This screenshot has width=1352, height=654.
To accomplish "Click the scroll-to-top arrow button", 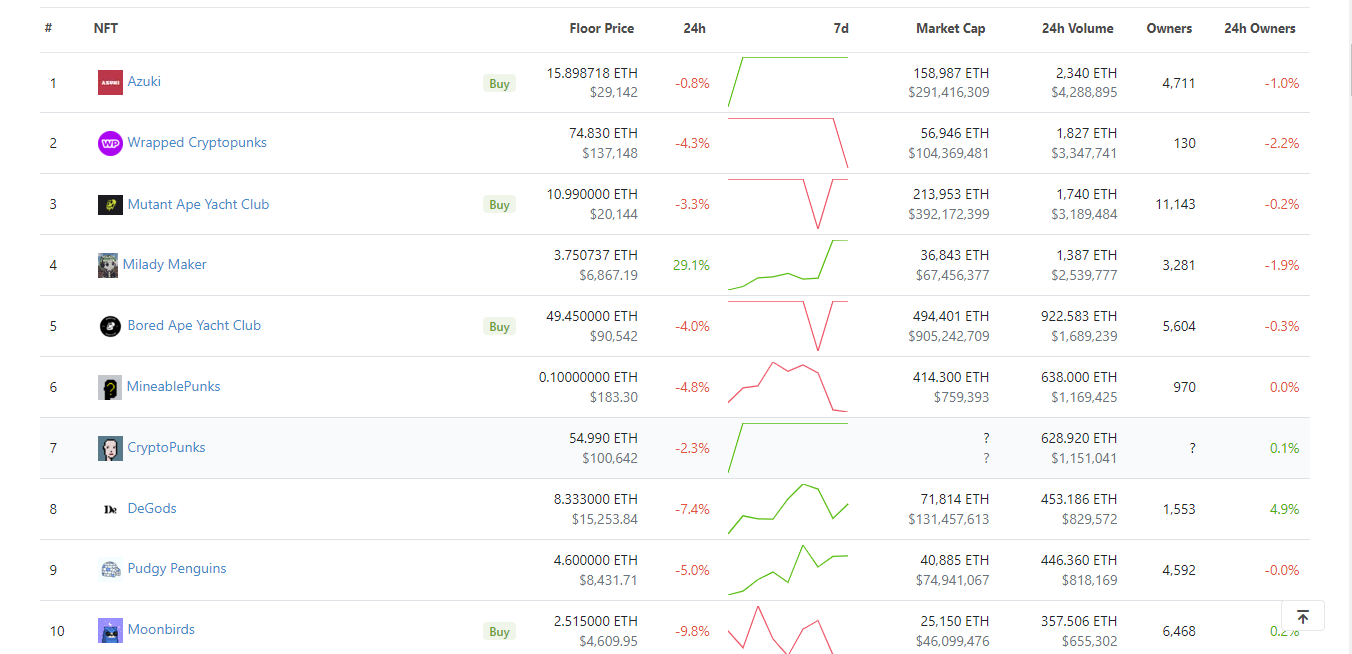I will 1302,616.
